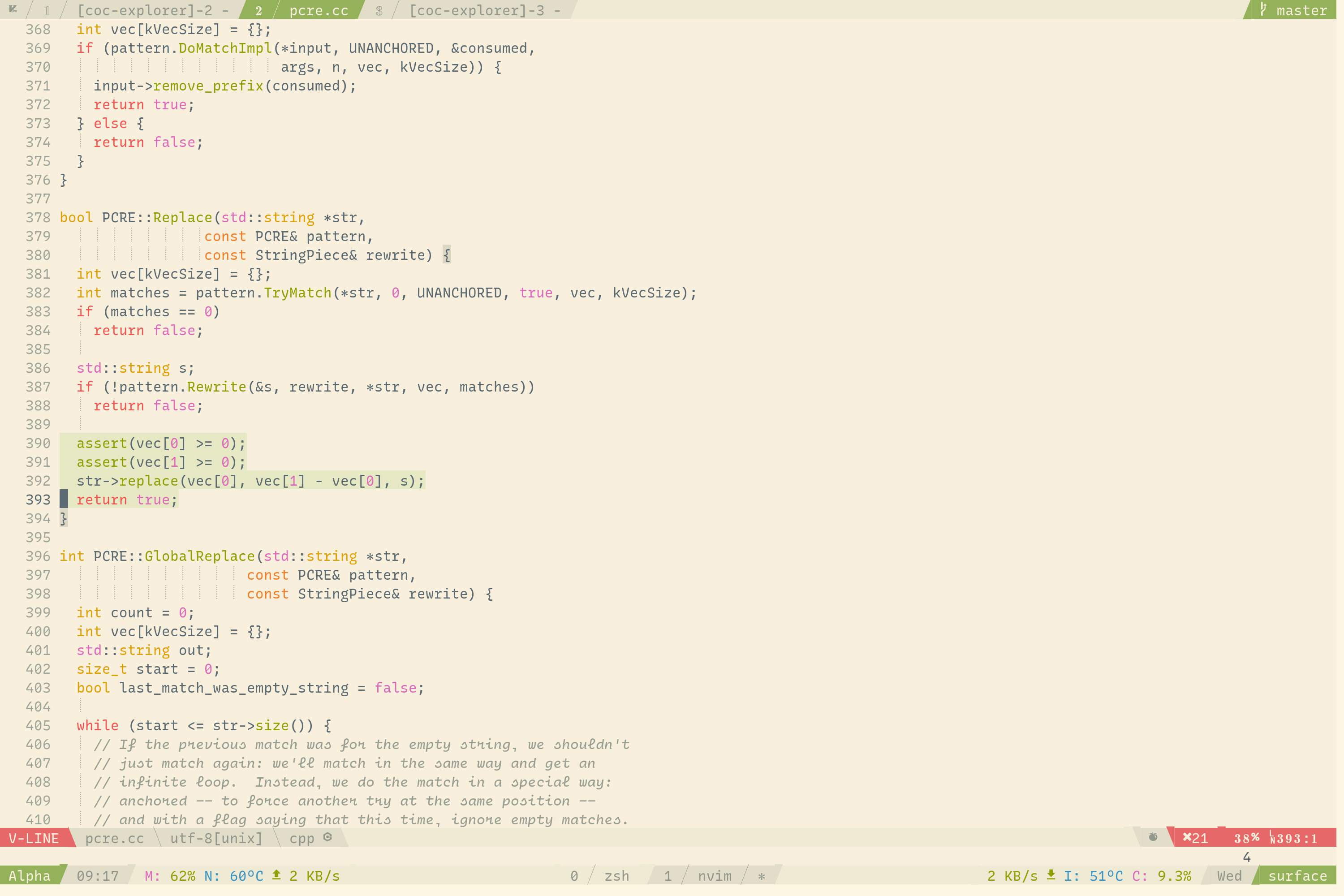Click the git branch icon beside master
Image resolution: width=1344 pixels, height=896 pixels.
click(x=1263, y=10)
